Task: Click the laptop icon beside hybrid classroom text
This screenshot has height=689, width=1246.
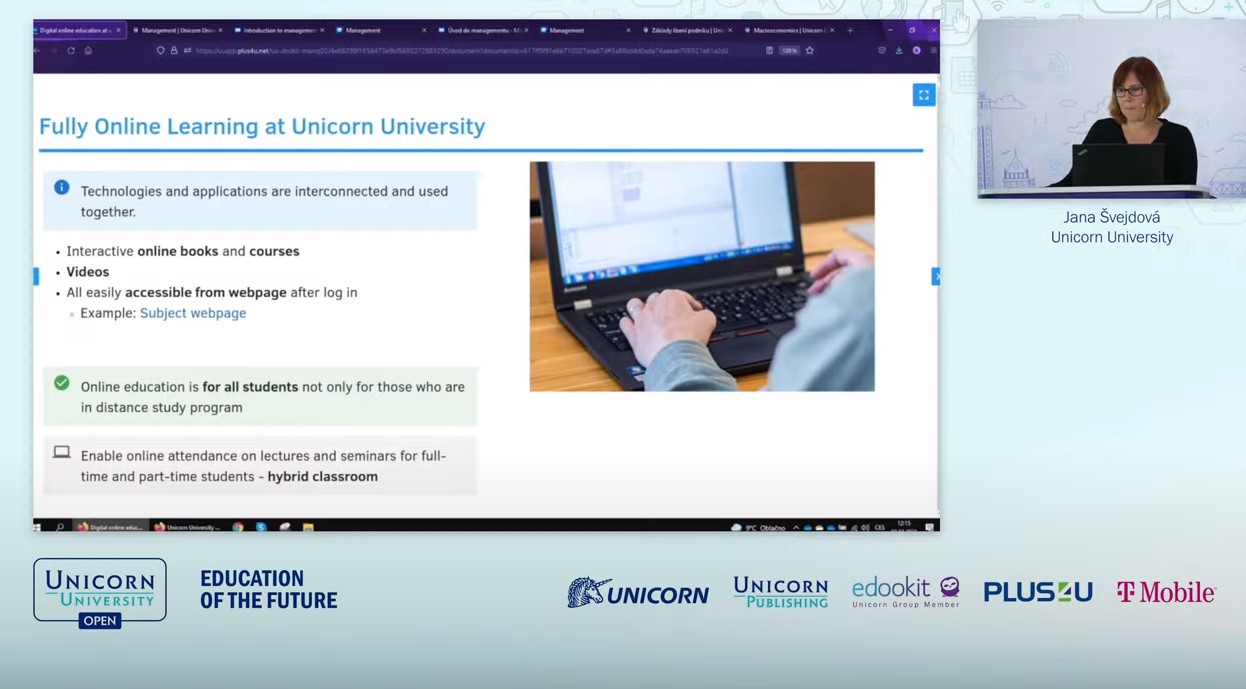Action: coord(62,452)
